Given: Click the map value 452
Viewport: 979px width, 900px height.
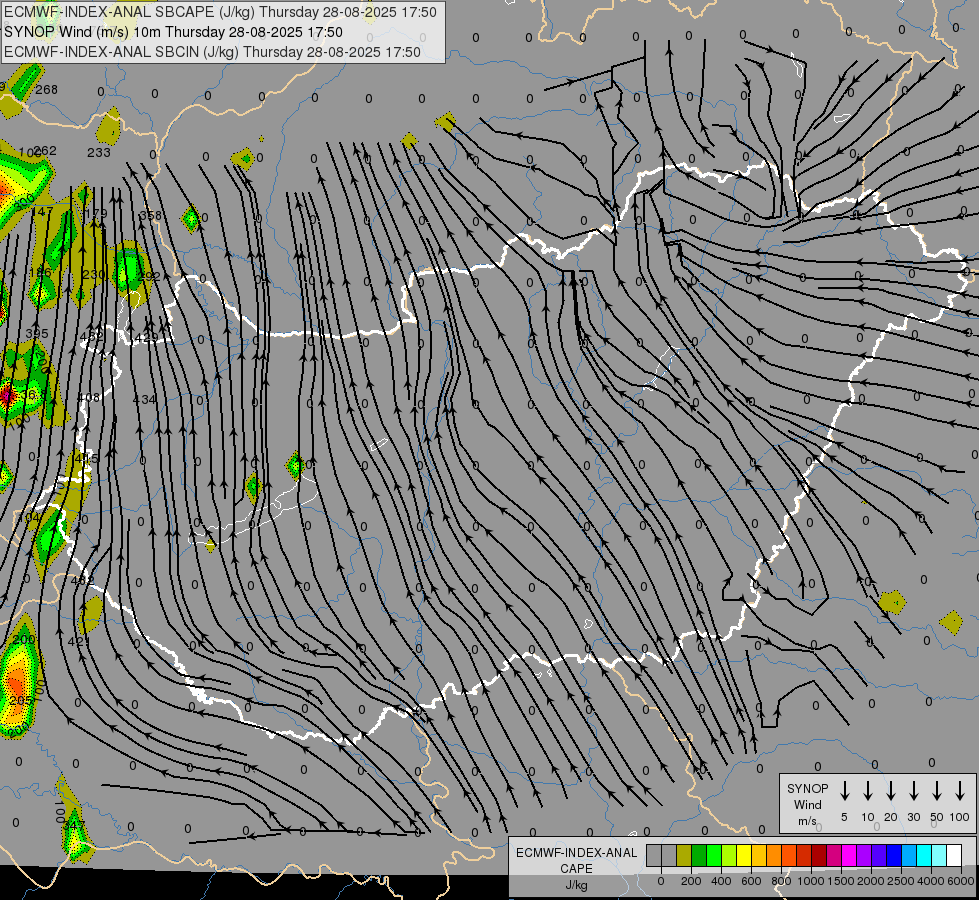Looking at the screenshot, I should [x=92, y=337].
